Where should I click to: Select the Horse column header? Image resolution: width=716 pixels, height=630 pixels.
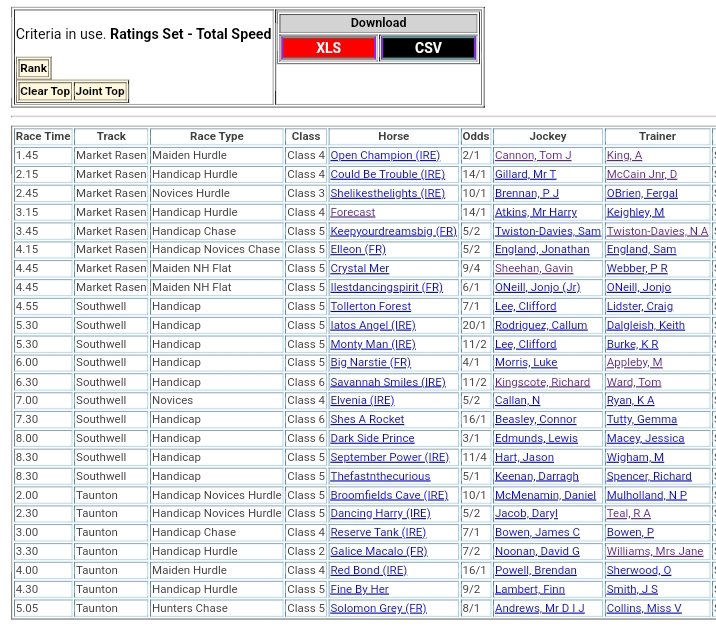(x=393, y=137)
